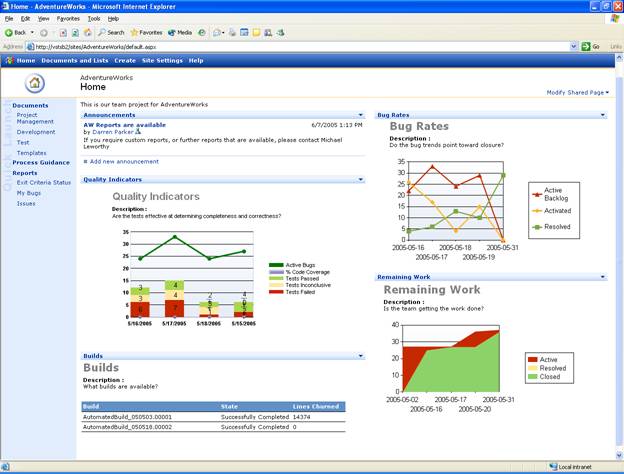The image size is (624, 474).
Task: Open Create in the navigation bar
Action: (125, 60)
